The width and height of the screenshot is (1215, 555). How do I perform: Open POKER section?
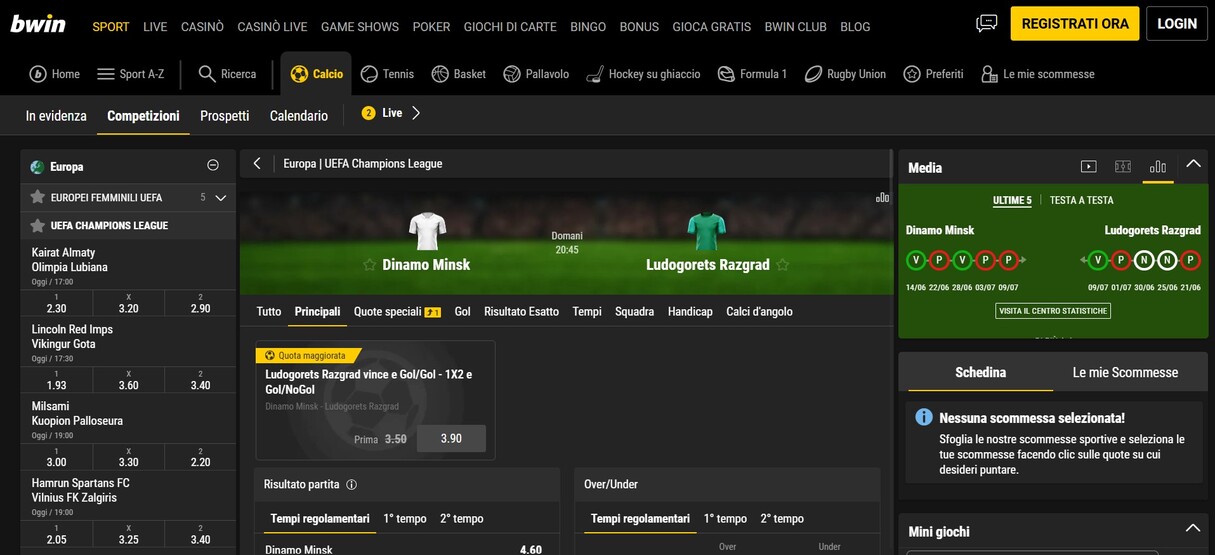(431, 27)
